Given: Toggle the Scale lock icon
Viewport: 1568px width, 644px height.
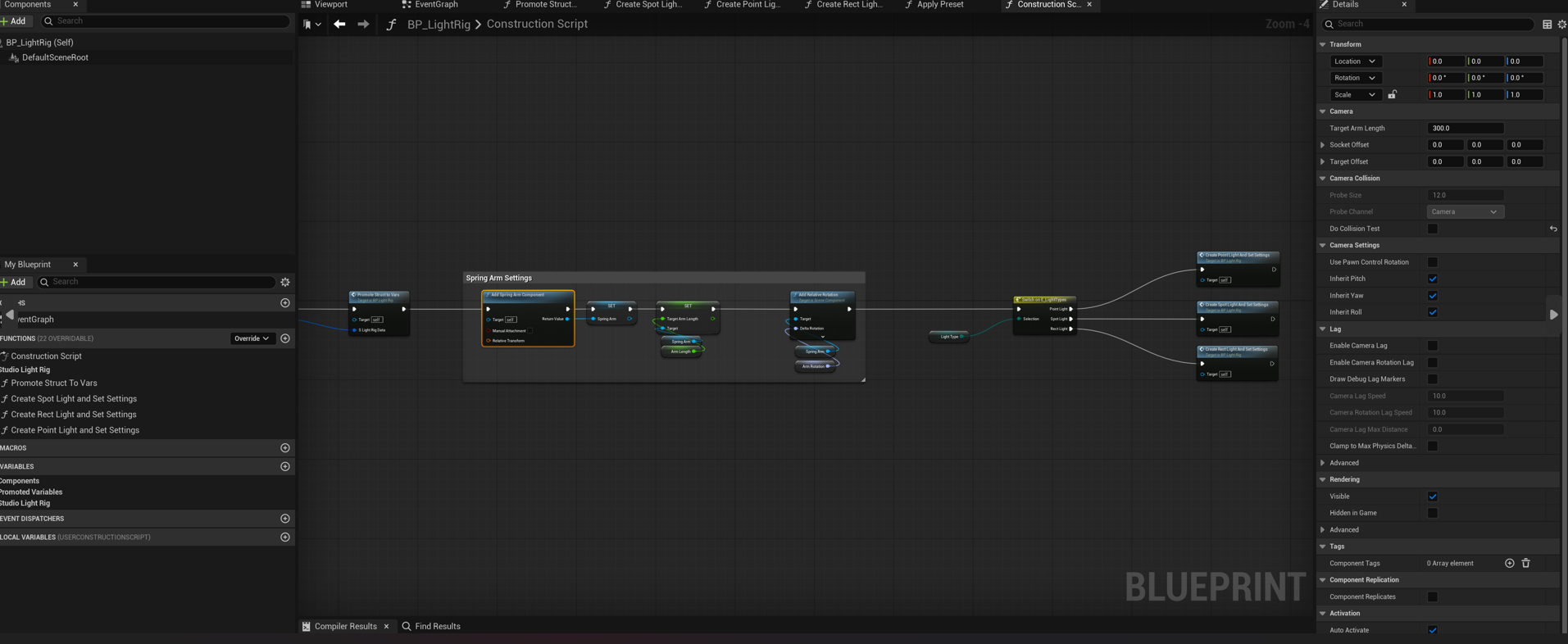Looking at the screenshot, I should [x=1392, y=95].
